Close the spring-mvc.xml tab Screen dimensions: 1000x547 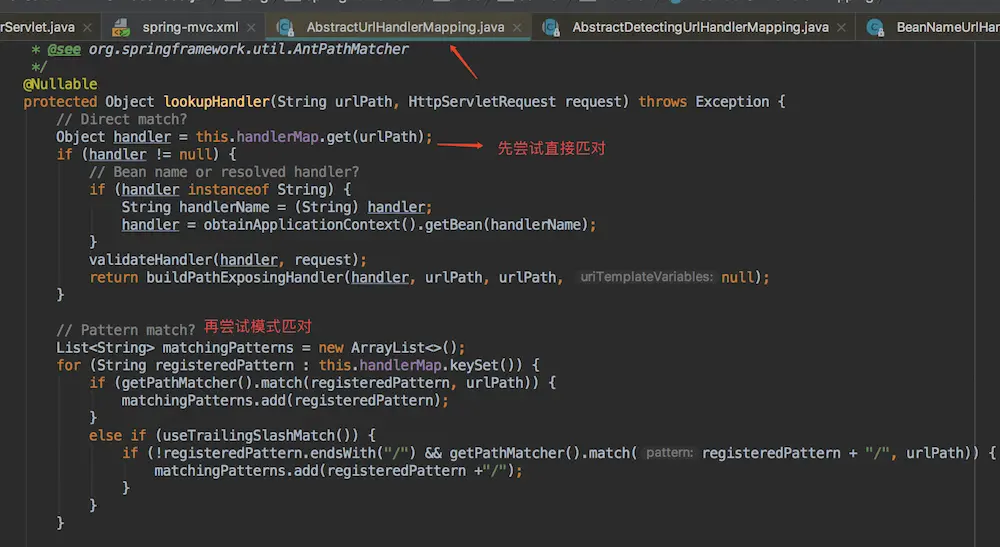pyautogui.click(x=255, y=27)
